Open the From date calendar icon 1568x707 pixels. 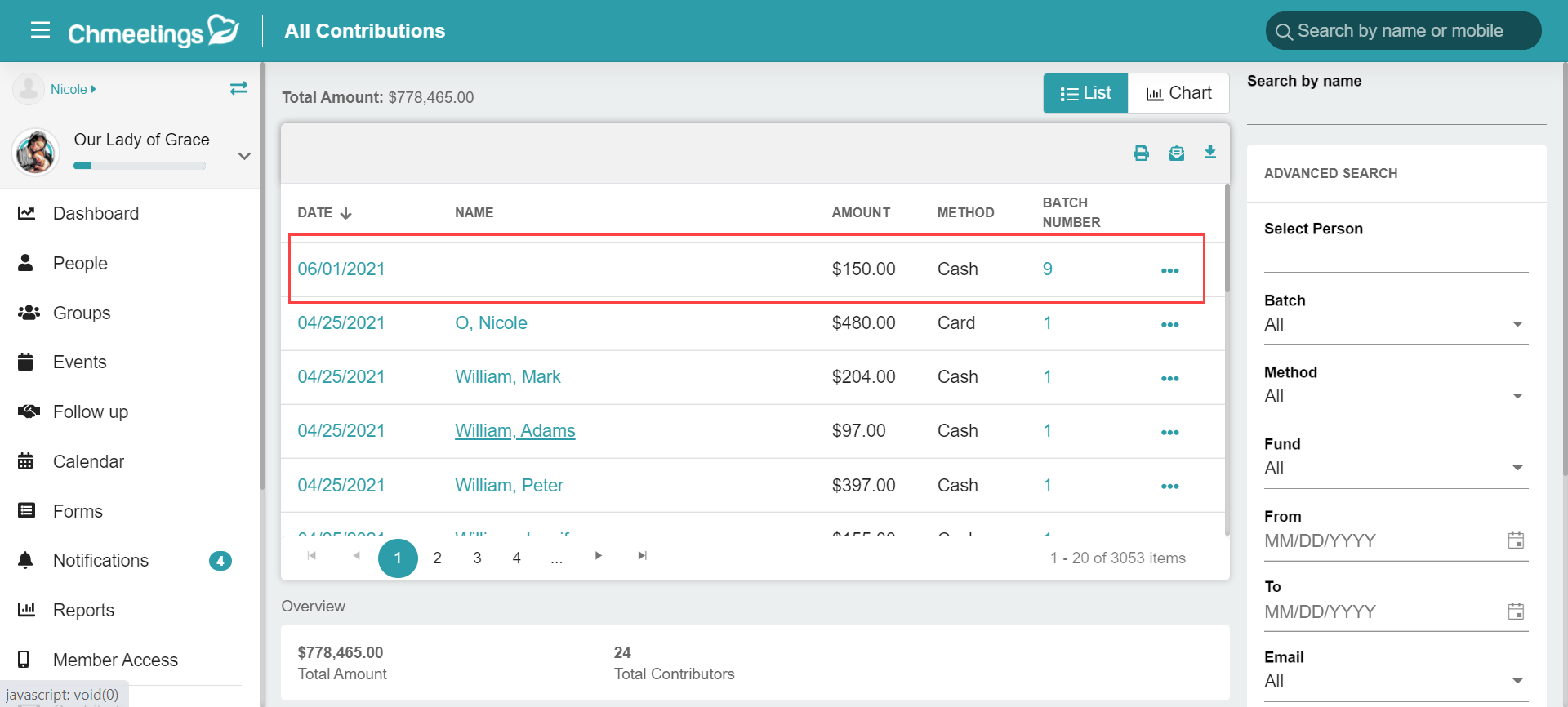[x=1516, y=540]
